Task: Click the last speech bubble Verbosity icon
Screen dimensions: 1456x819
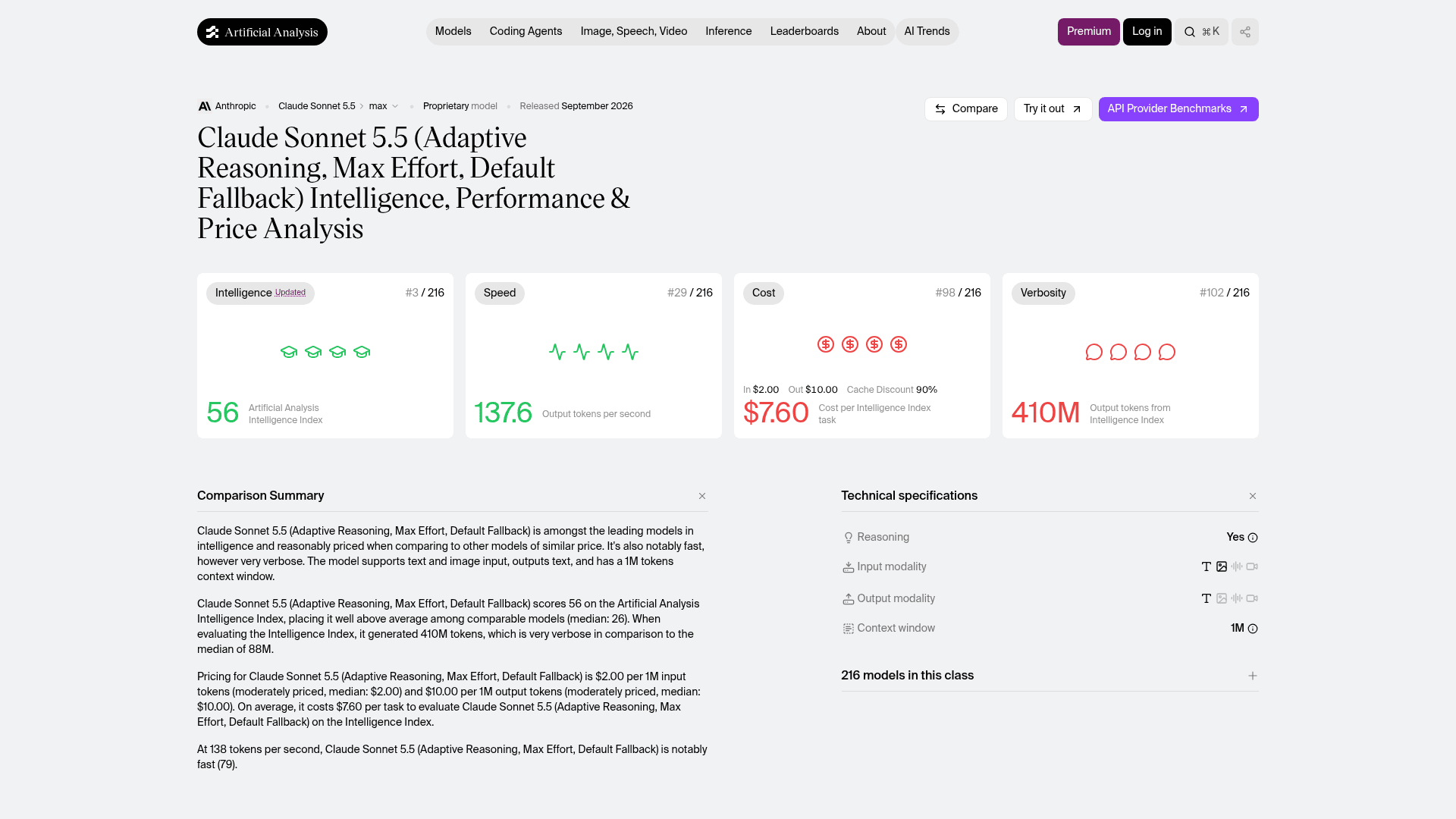Action: 1167,352
